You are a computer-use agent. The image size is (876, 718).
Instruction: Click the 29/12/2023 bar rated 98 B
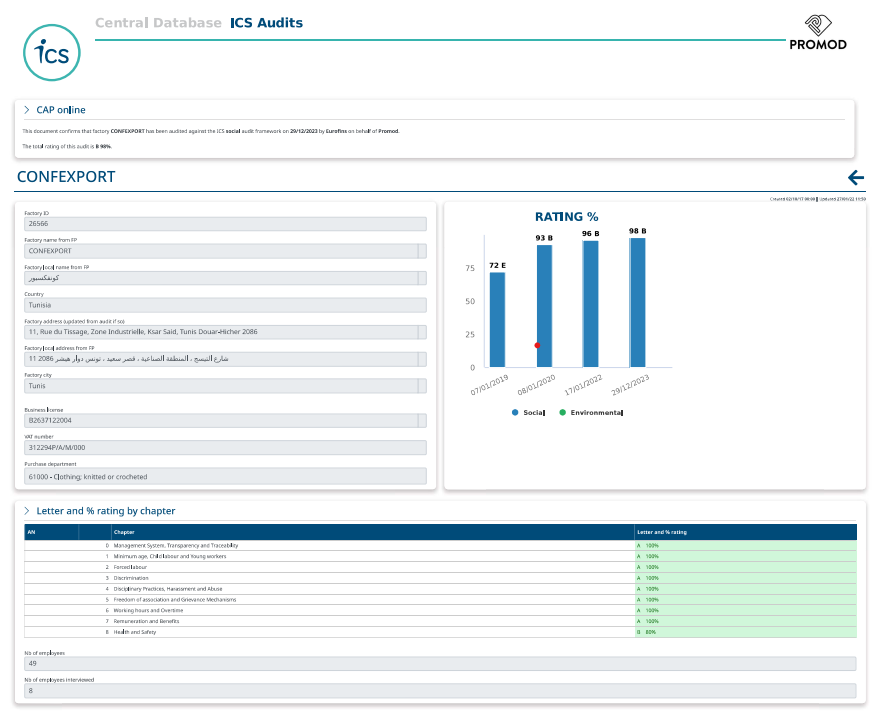click(x=637, y=302)
